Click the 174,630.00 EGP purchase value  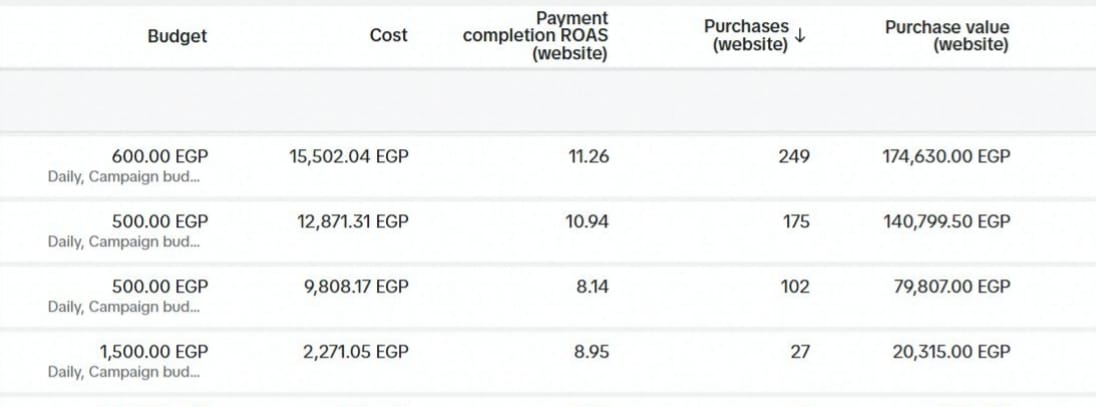coord(946,156)
